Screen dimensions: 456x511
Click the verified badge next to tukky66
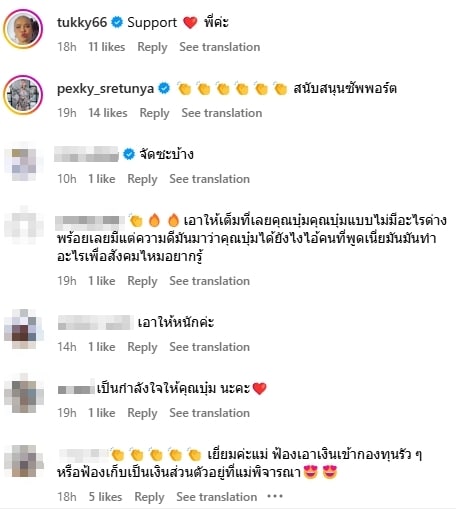click(117, 22)
